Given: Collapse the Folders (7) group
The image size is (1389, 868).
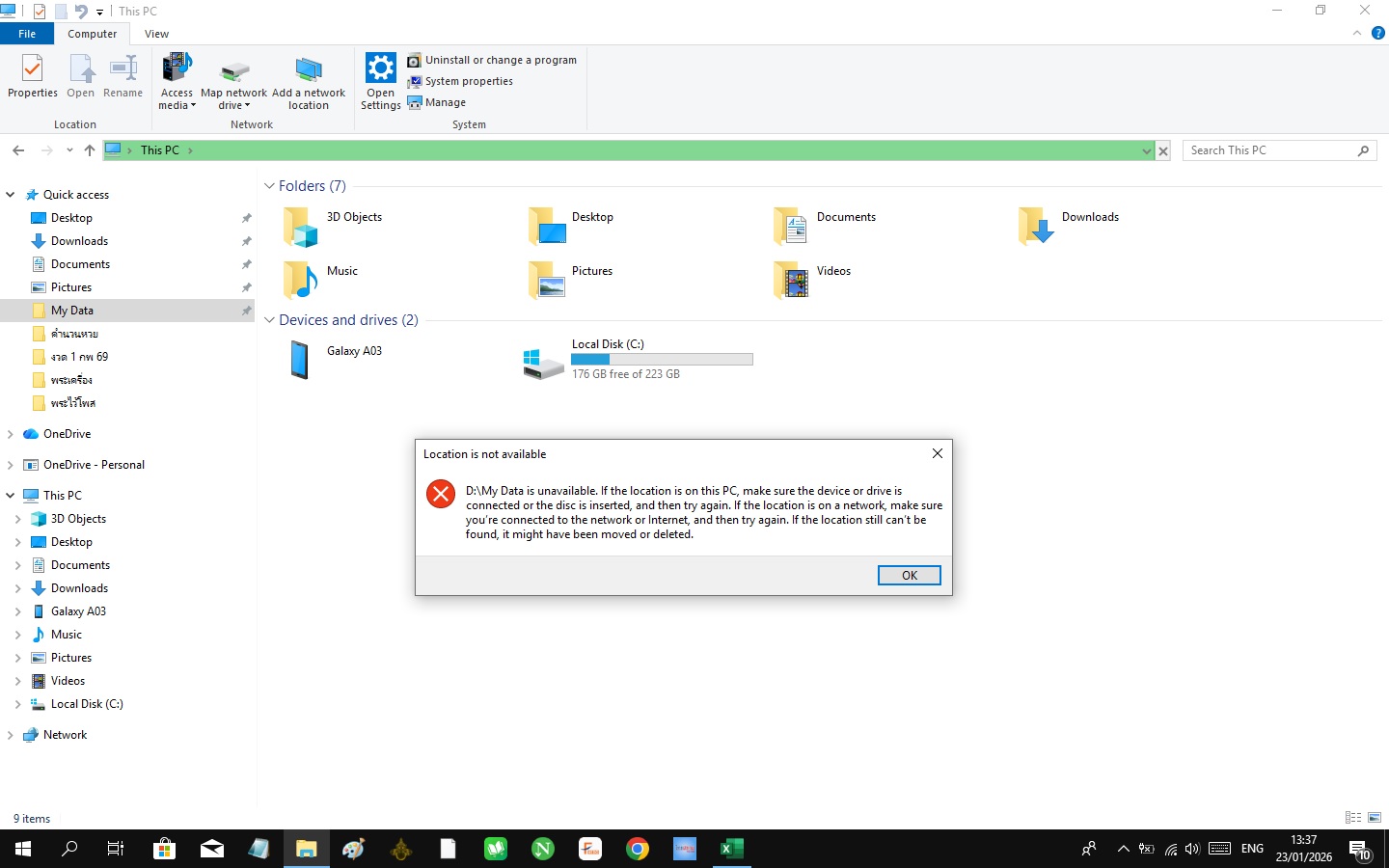Looking at the screenshot, I should coord(270,186).
